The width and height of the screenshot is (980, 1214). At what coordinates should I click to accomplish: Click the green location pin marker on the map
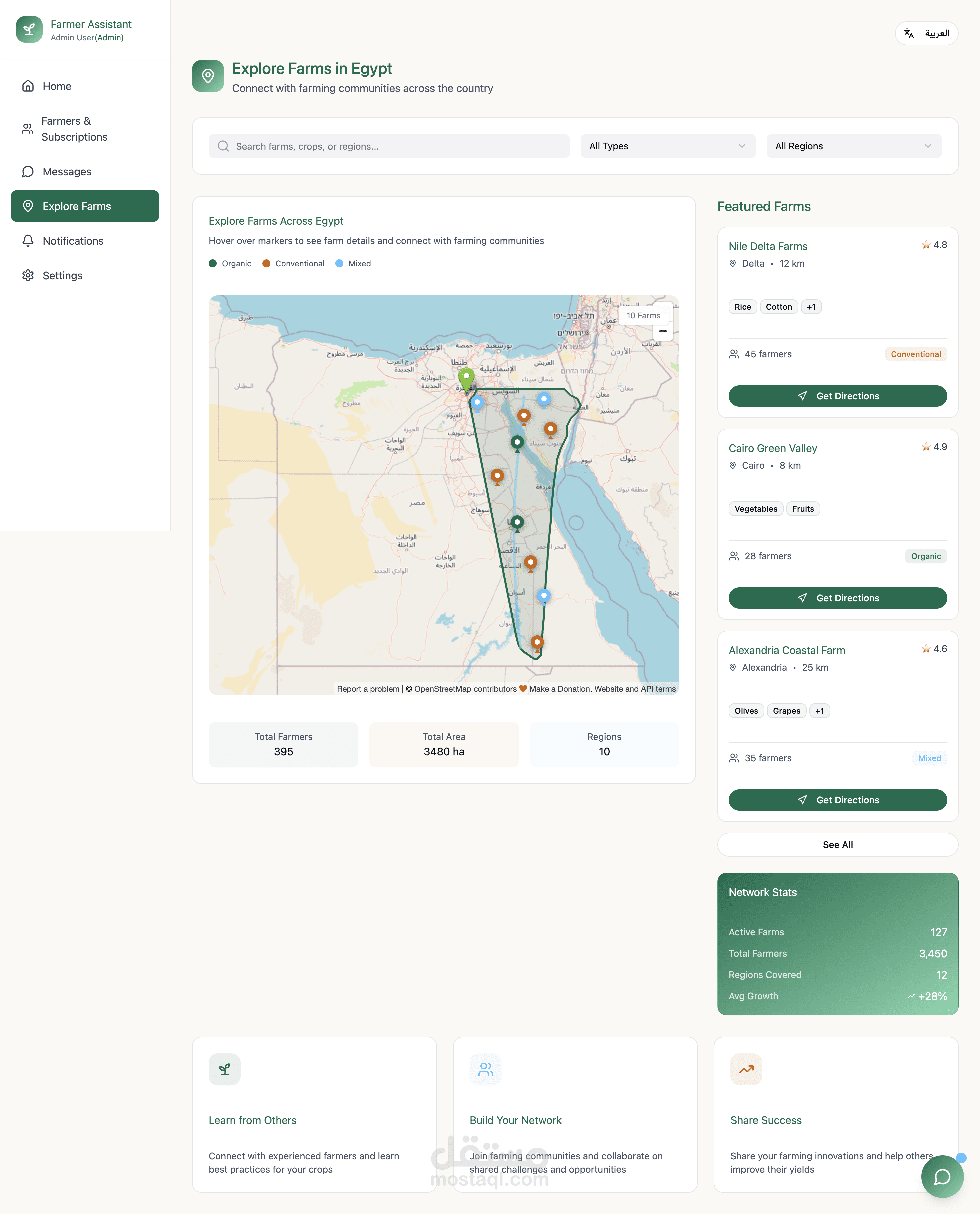tap(466, 377)
